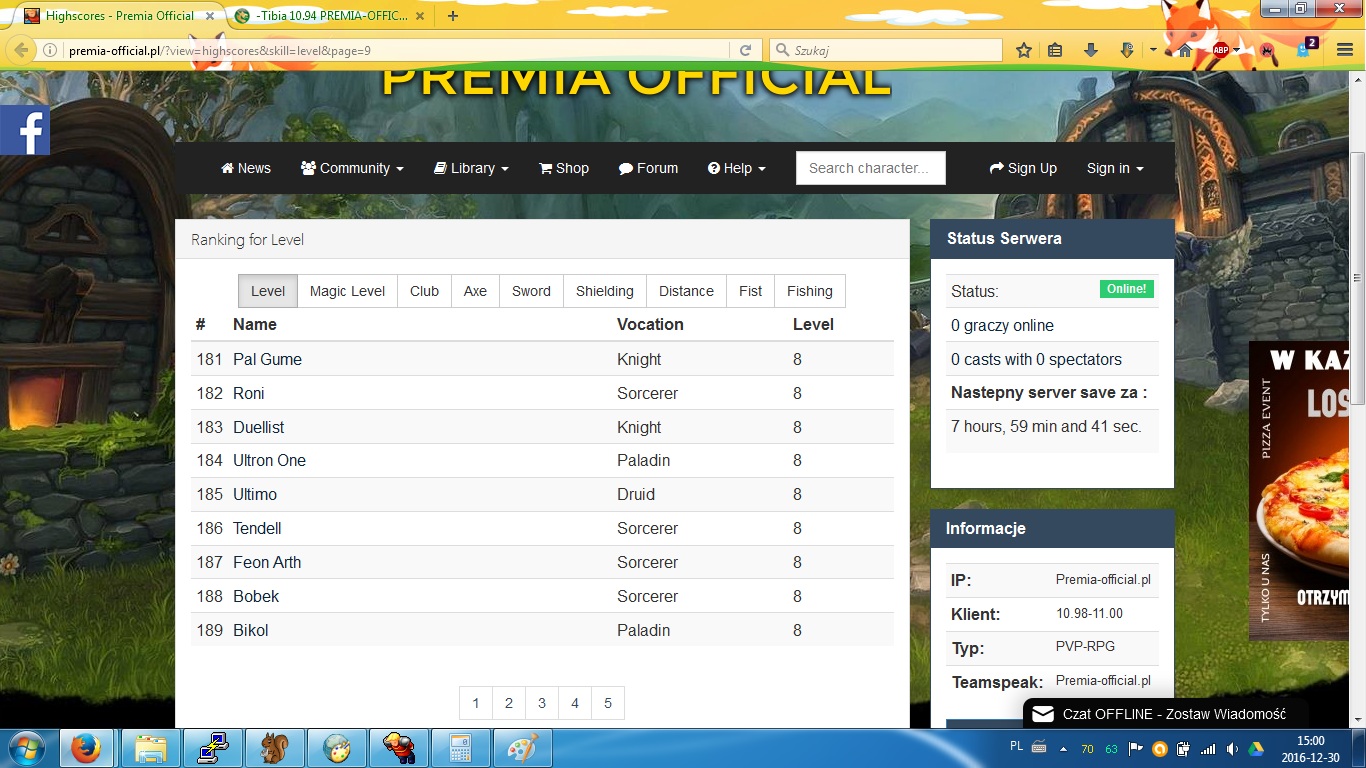This screenshot has height=768, width=1366.
Task: Open character Ultron One
Action: point(269,460)
